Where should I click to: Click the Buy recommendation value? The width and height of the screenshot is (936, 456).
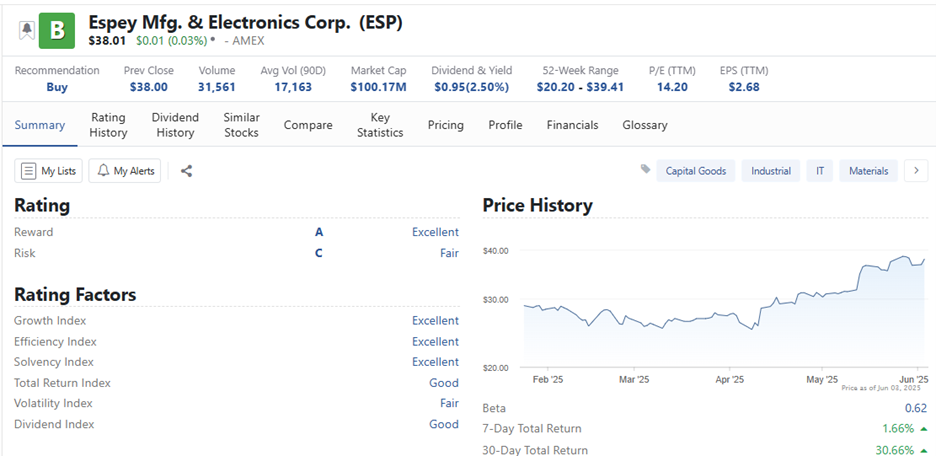pos(57,87)
